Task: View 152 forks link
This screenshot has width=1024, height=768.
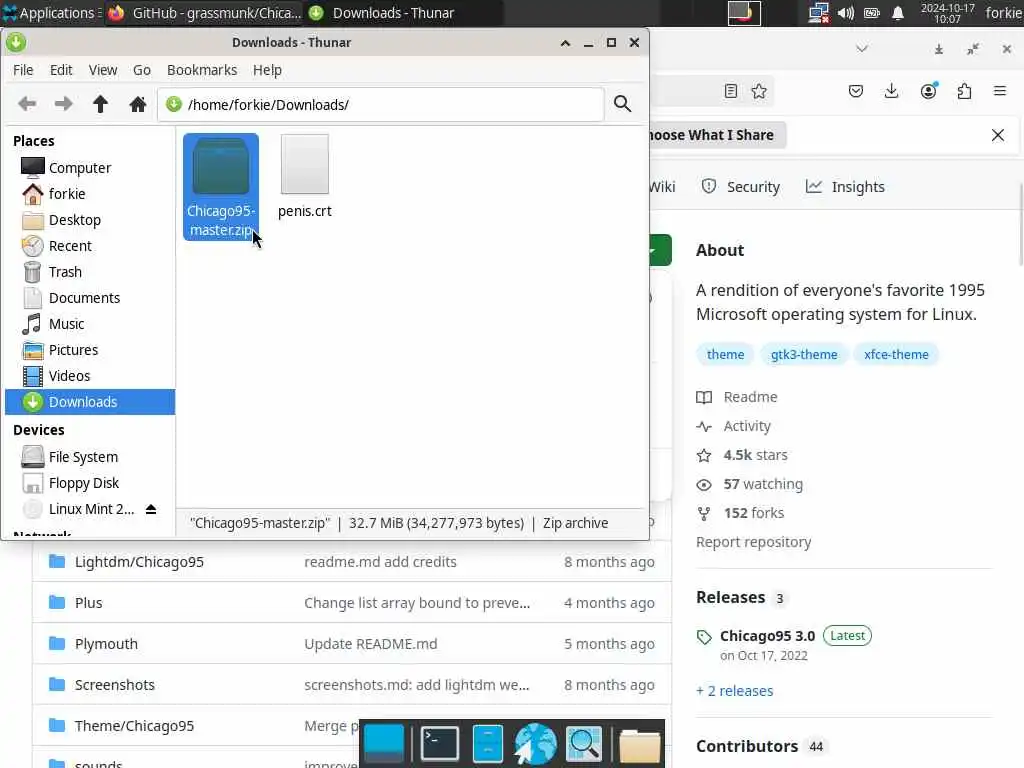Action: [741, 513]
